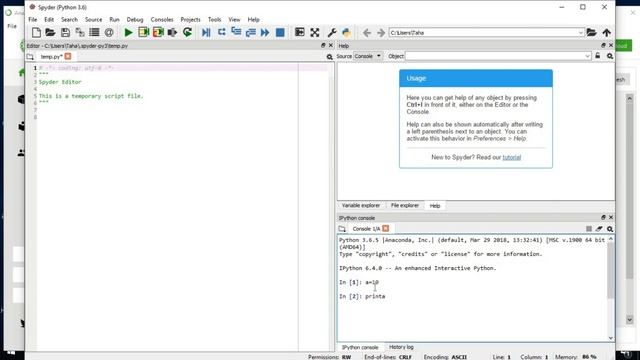The image size is (640, 360).
Task: Close the temp.py editor tab
Action: pyautogui.click(x=68, y=56)
